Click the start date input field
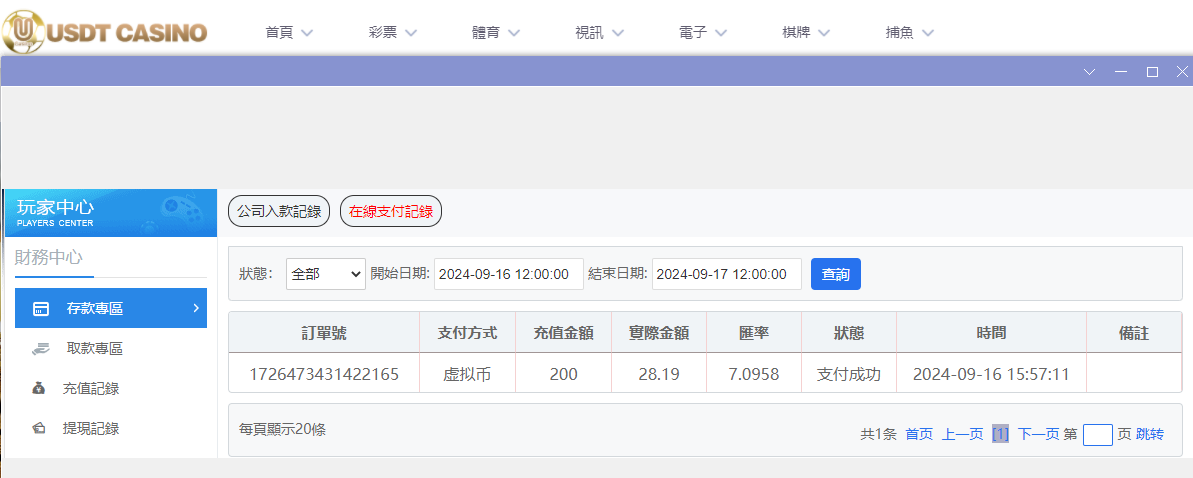Screen dimensions: 1193x478 point(508,274)
